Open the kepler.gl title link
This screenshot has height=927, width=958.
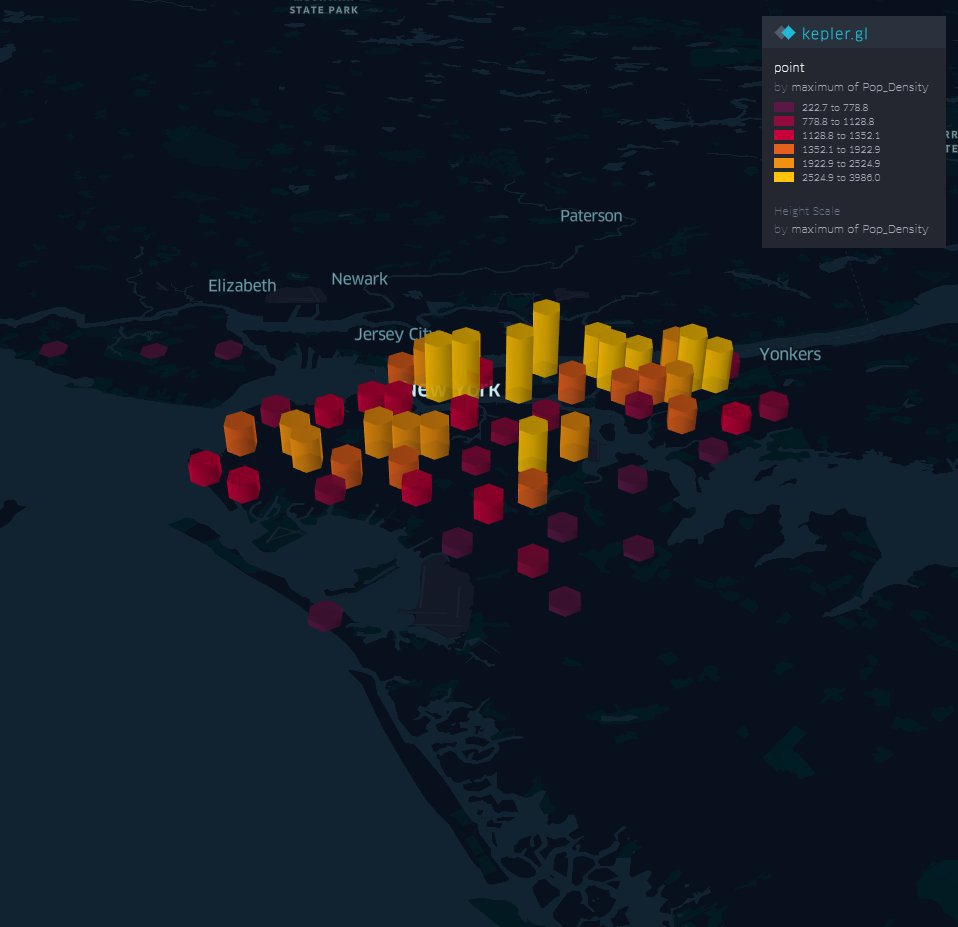coord(834,33)
